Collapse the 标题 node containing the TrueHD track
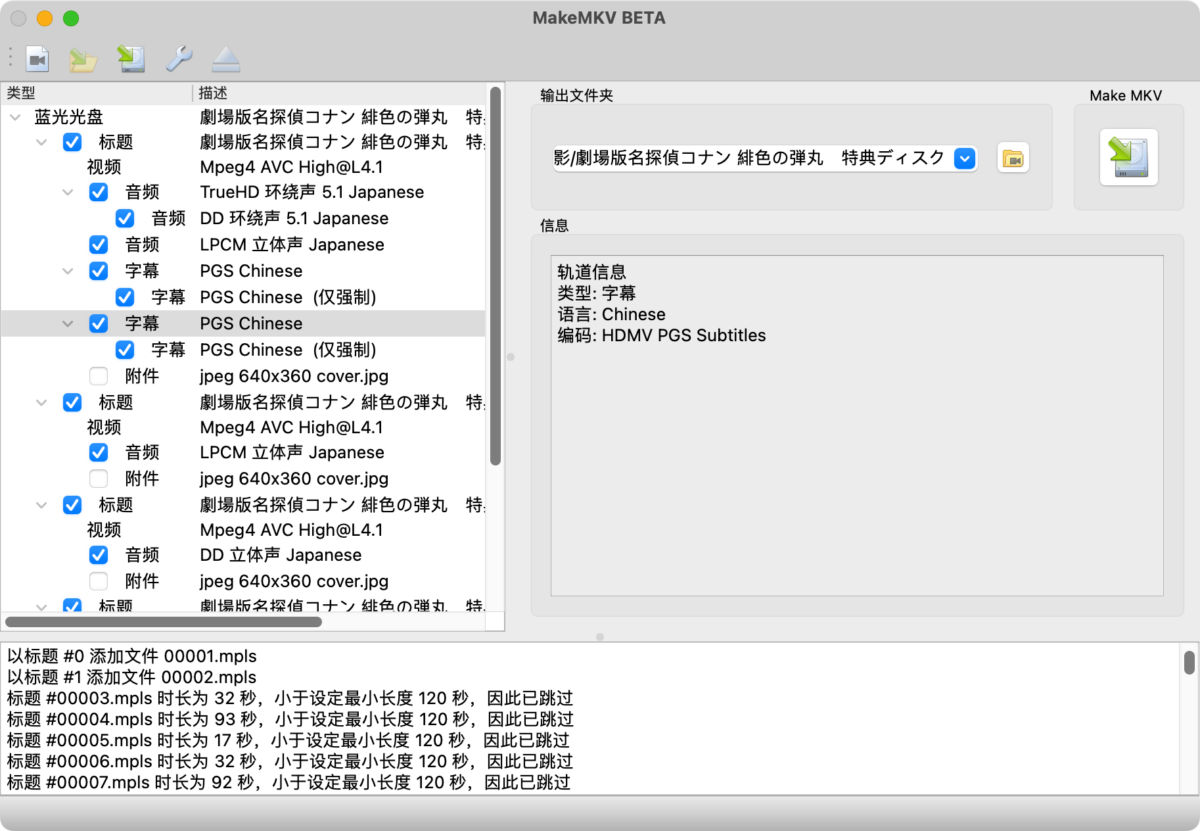Viewport: 1200px width, 831px height. click(x=42, y=143)
